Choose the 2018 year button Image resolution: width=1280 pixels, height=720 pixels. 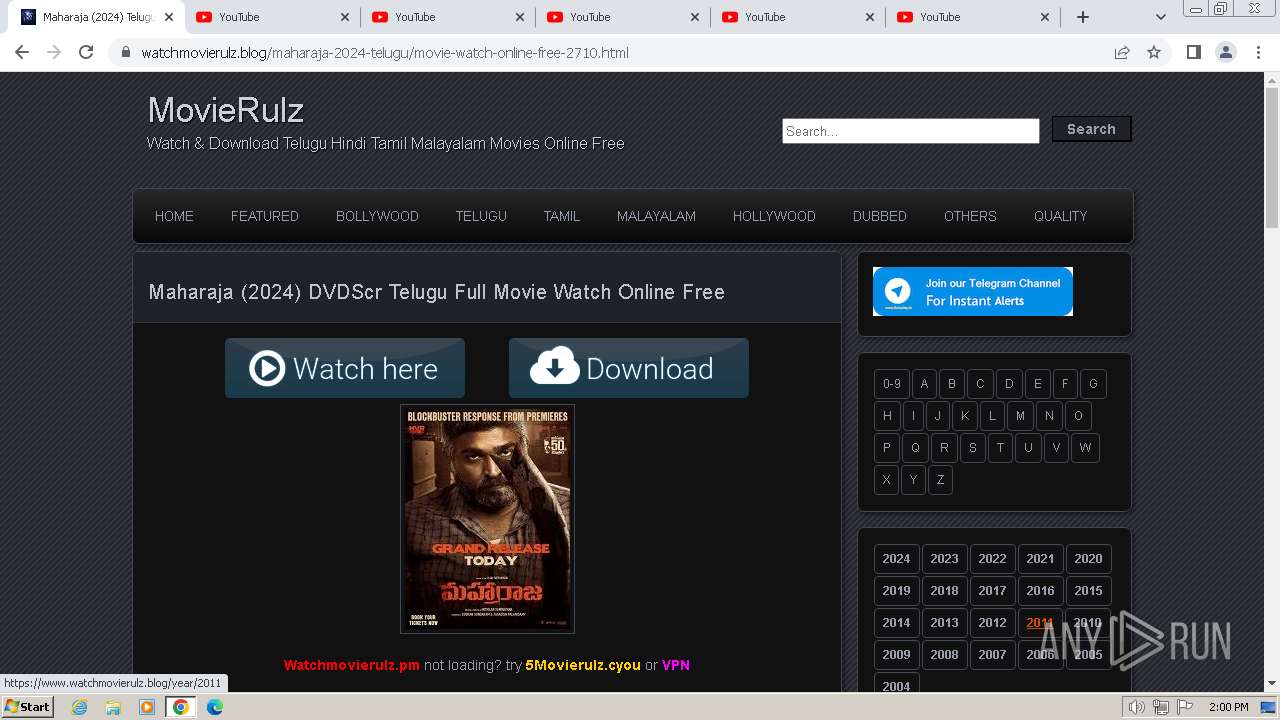(x=944, y=591)
